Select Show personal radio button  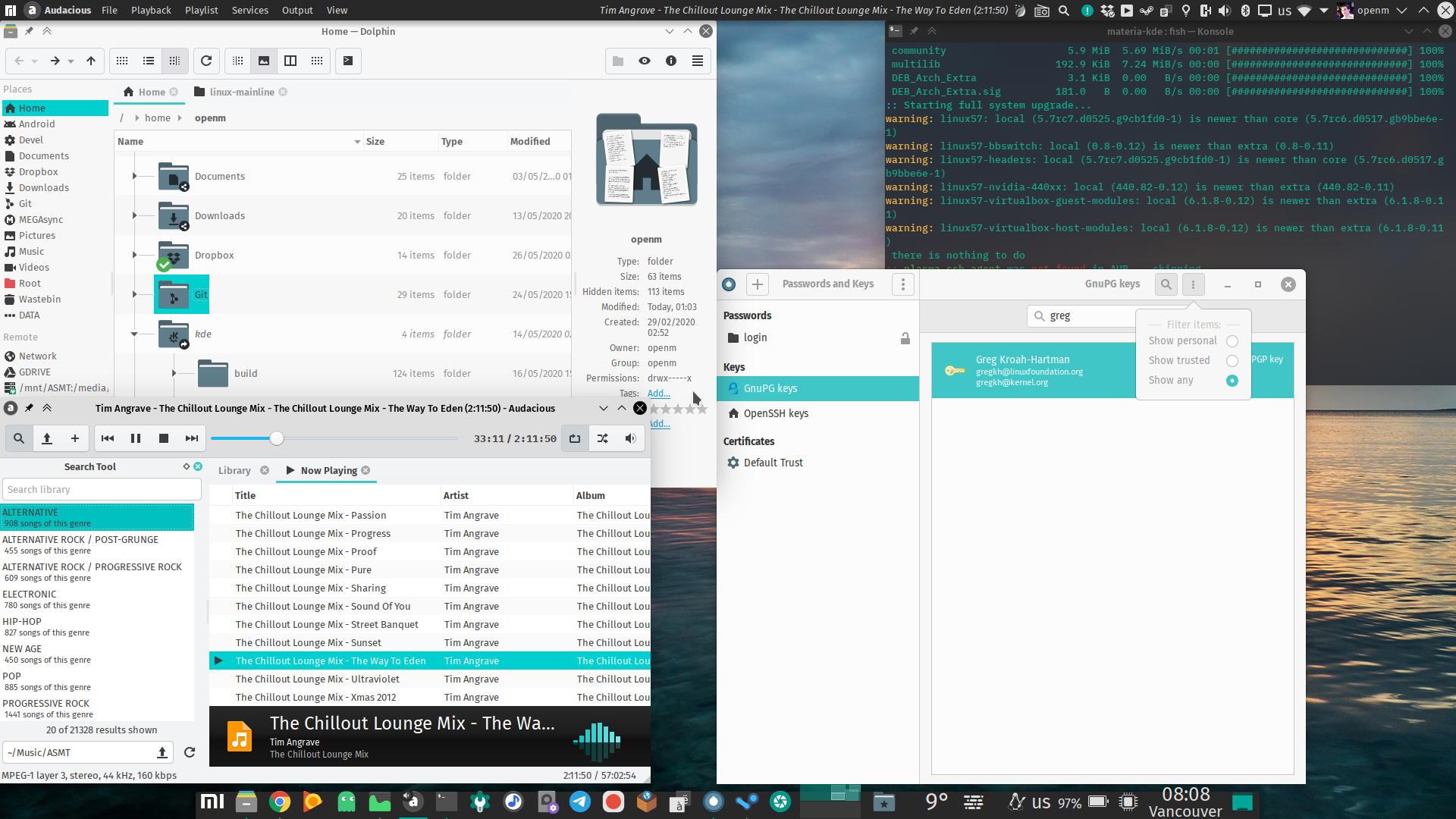(x=1232, y=341)
